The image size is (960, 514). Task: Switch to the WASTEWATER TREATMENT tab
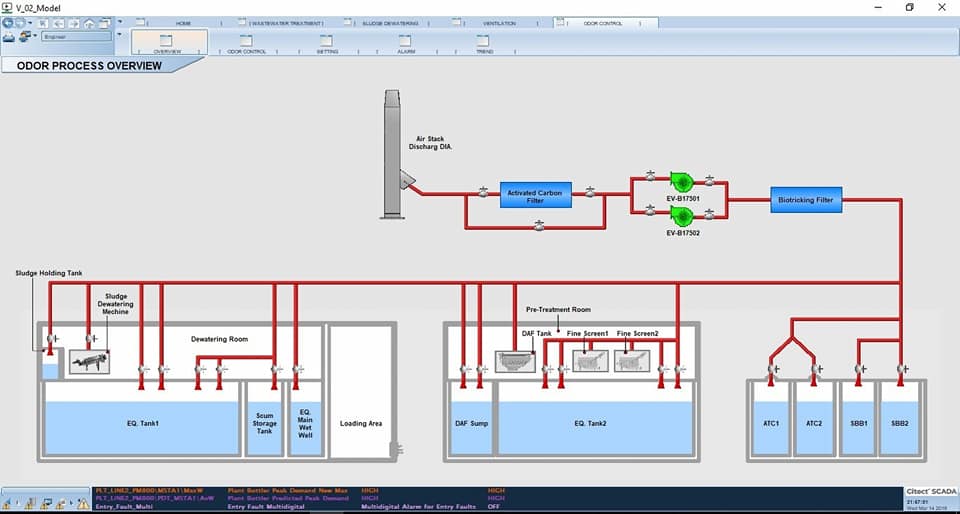287,23
